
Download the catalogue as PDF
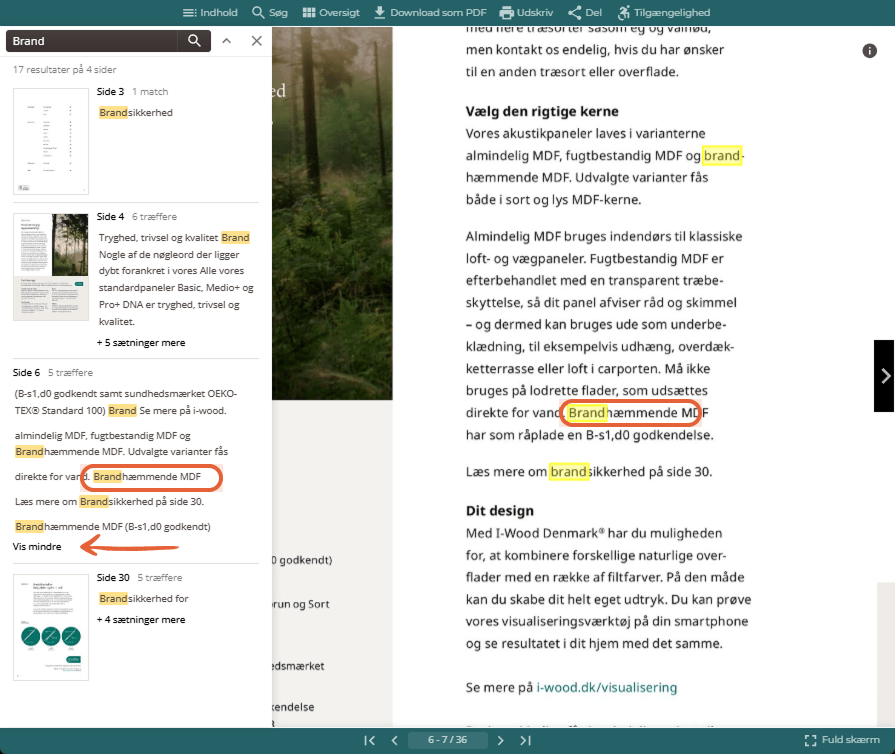[430, 13]
